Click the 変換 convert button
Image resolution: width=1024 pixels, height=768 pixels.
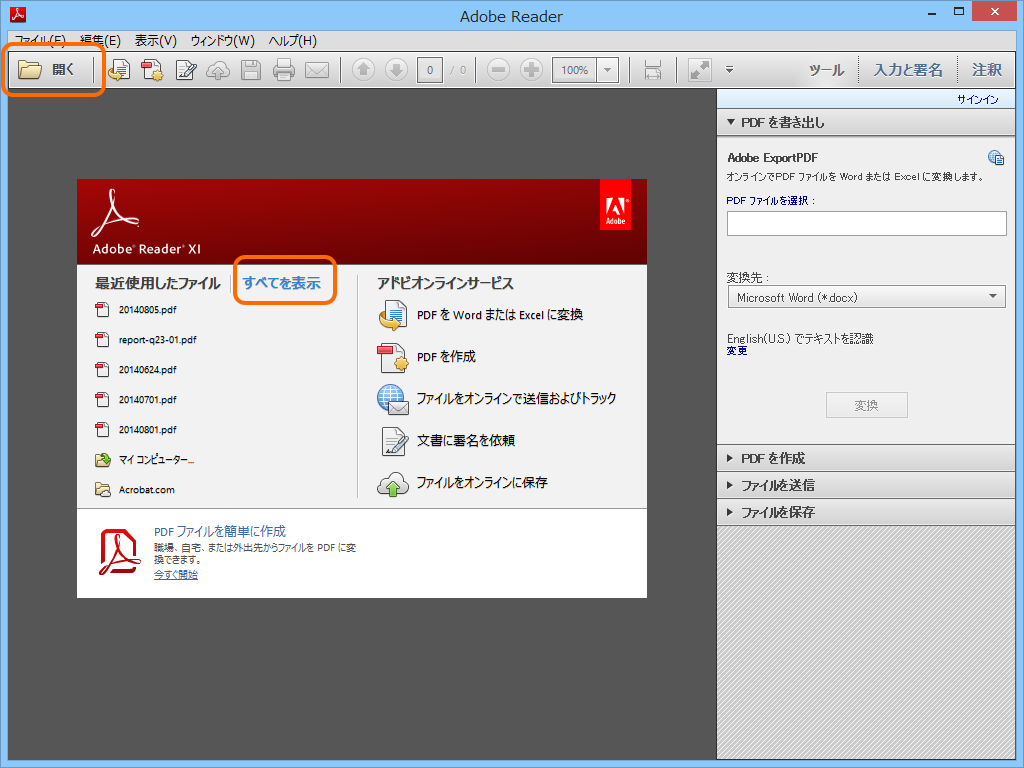867,405
